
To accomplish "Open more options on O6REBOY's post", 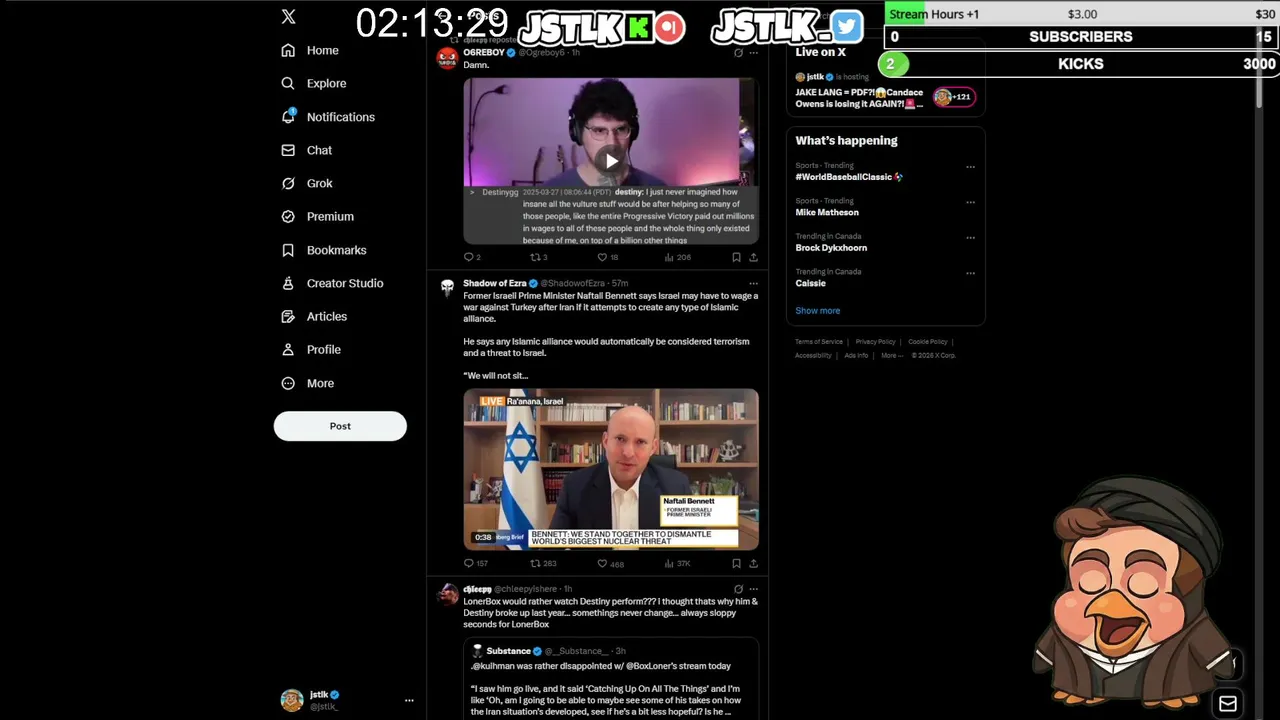I will (x=753, y=52).
